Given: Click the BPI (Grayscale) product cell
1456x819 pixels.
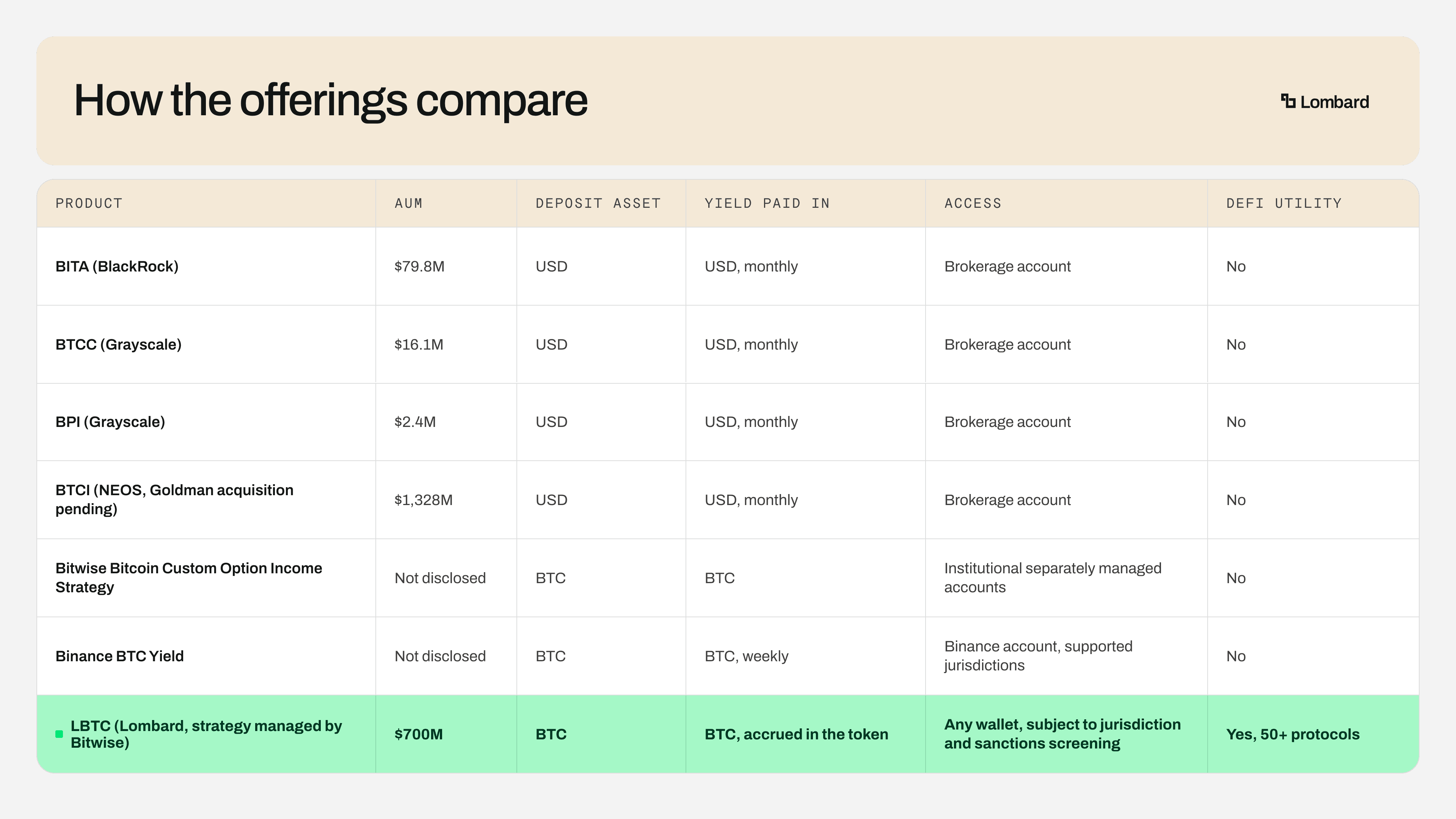Looking at the screenshot, I should pos(110,422).
